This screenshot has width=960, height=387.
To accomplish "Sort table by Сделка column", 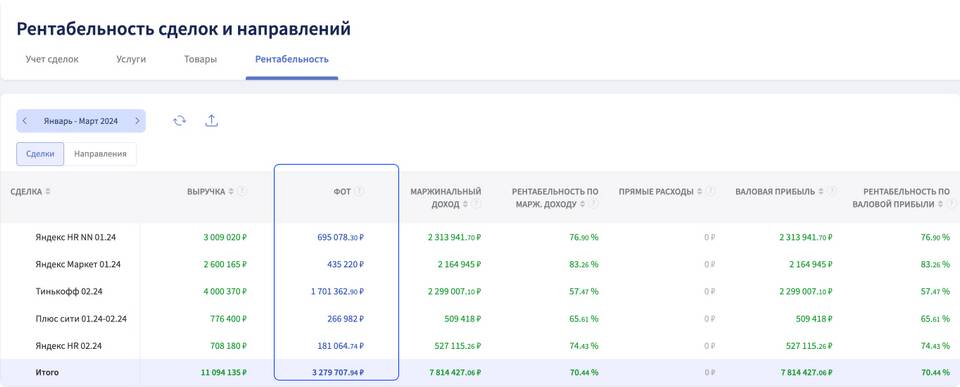I will tap(48, 192).
